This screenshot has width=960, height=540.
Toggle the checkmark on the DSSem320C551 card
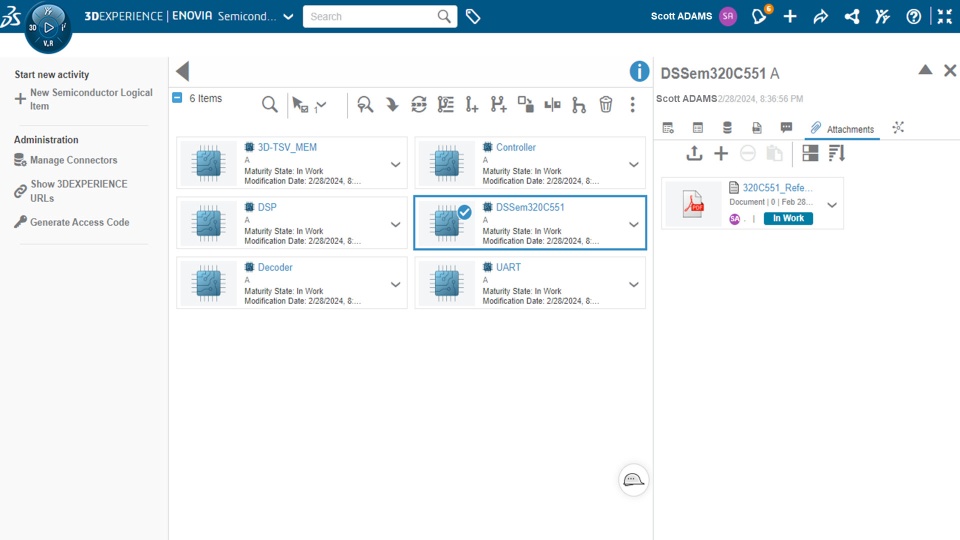click(465, 212)
